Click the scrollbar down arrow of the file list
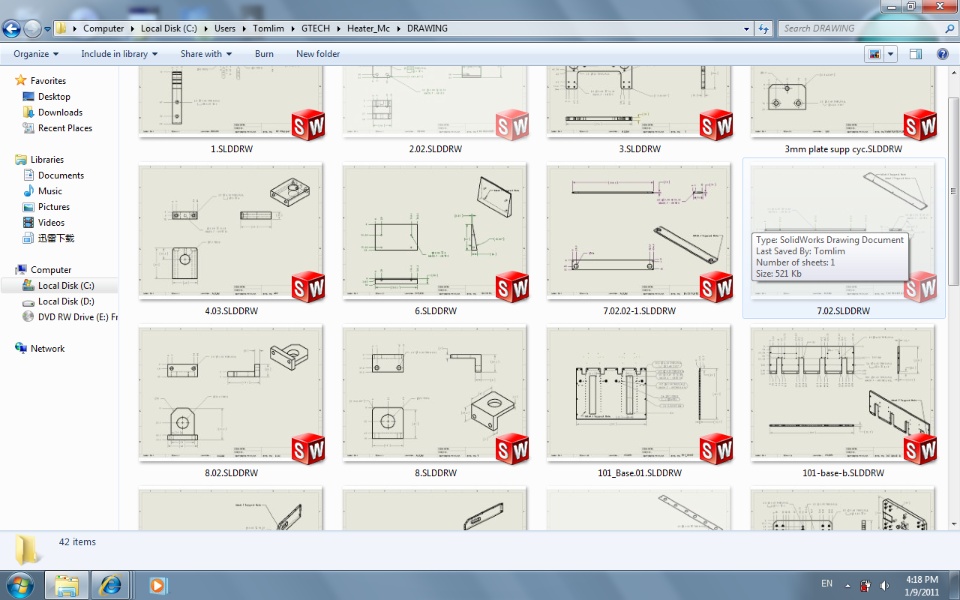This screenshot has height=600, width=960. (x=954, y=524)
